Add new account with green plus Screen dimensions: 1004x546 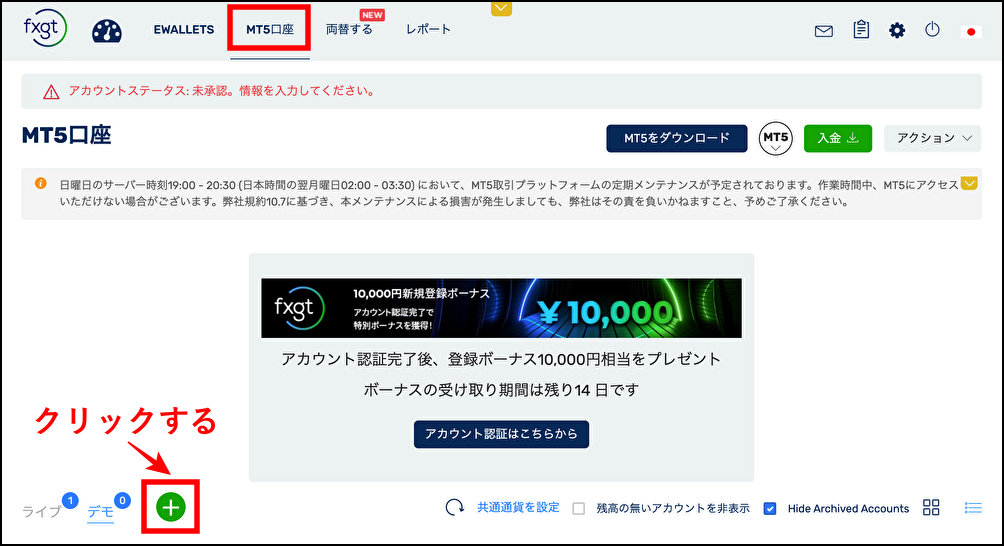pos(171,507)
